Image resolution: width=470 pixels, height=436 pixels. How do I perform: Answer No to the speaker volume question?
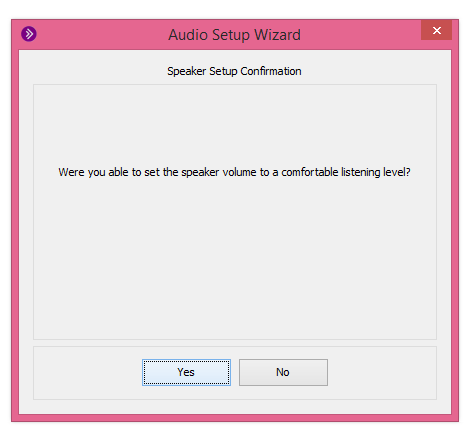pos(283,372)
